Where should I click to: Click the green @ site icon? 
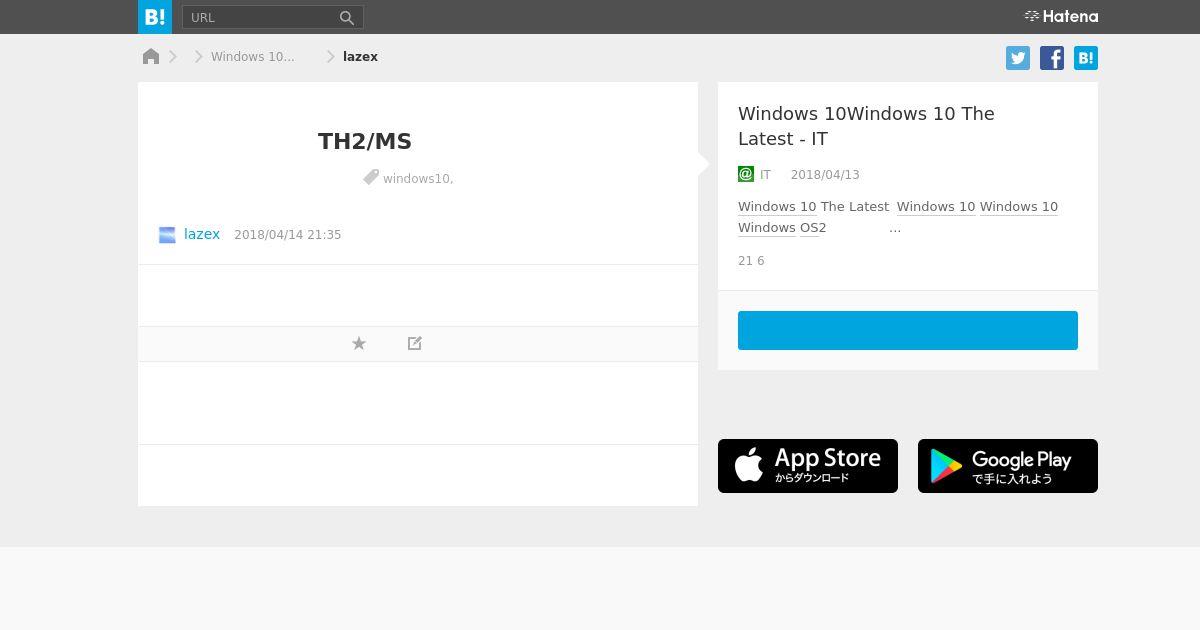746,174
